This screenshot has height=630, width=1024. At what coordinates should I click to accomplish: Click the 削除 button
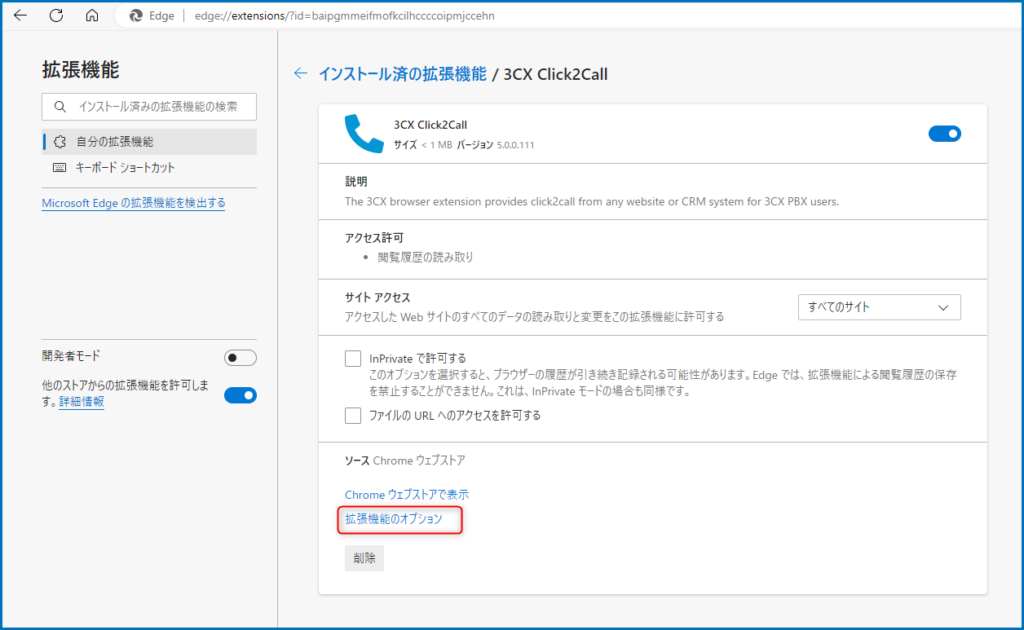364,558
